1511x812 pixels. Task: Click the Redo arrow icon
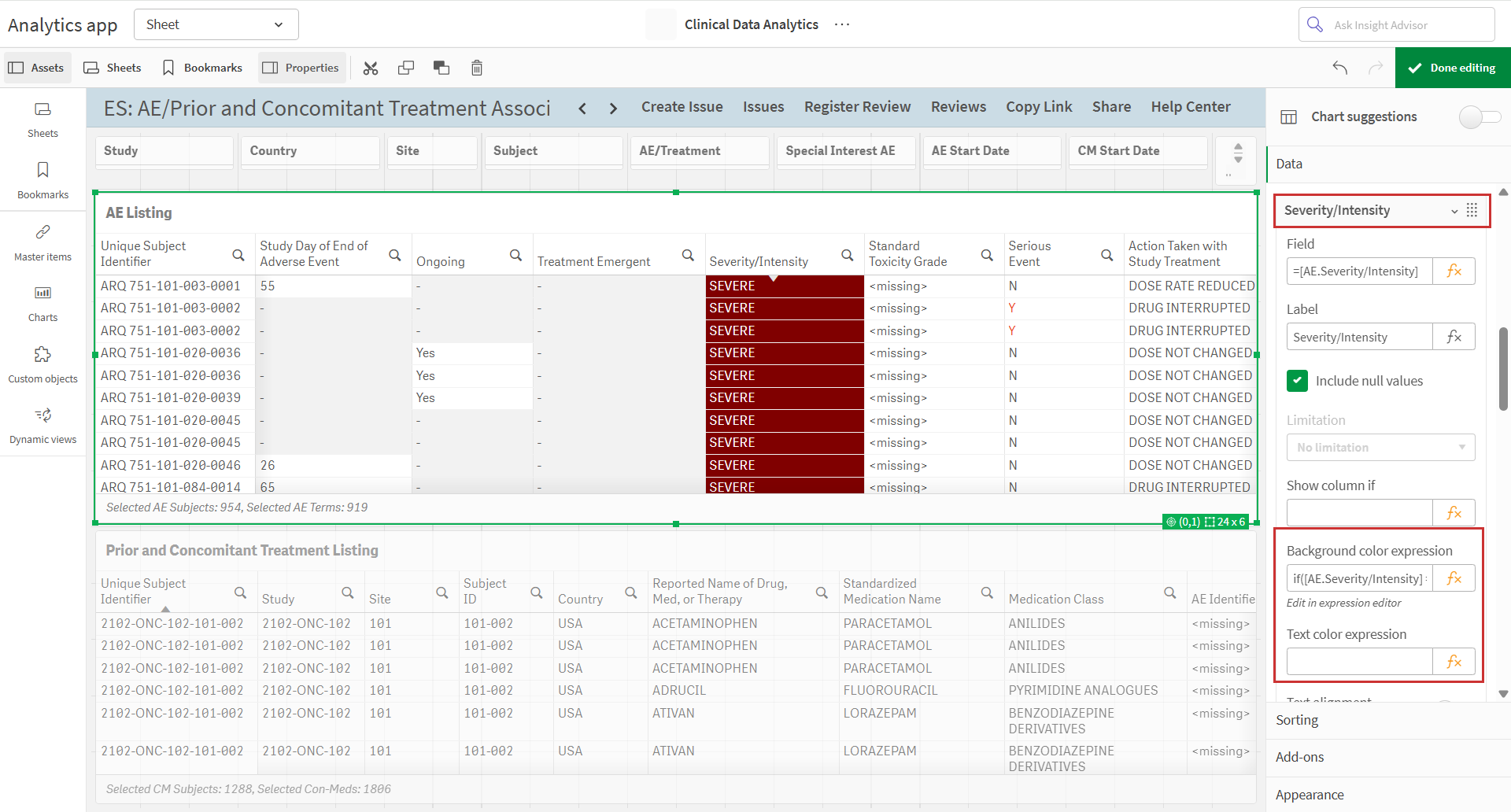1376,68
